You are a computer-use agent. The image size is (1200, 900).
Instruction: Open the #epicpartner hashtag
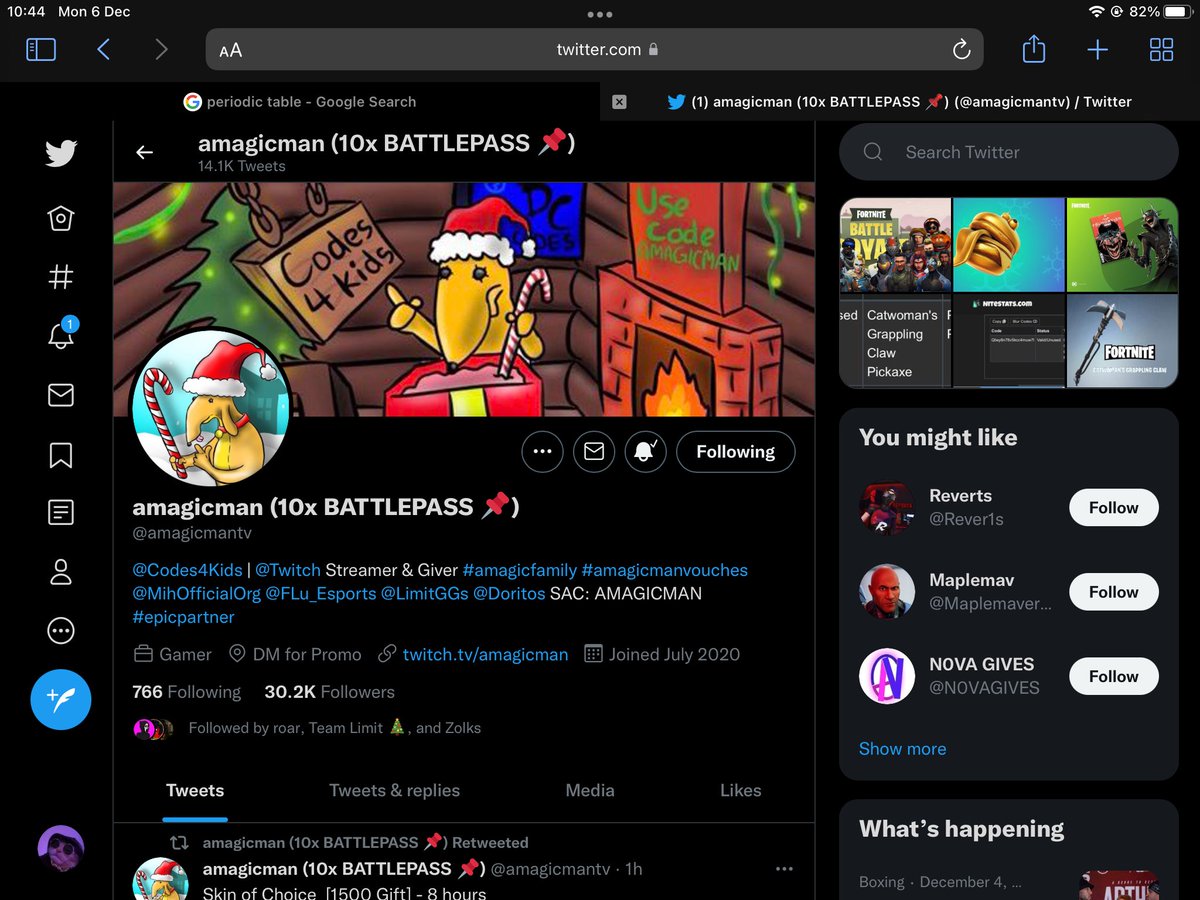(183, 617)
